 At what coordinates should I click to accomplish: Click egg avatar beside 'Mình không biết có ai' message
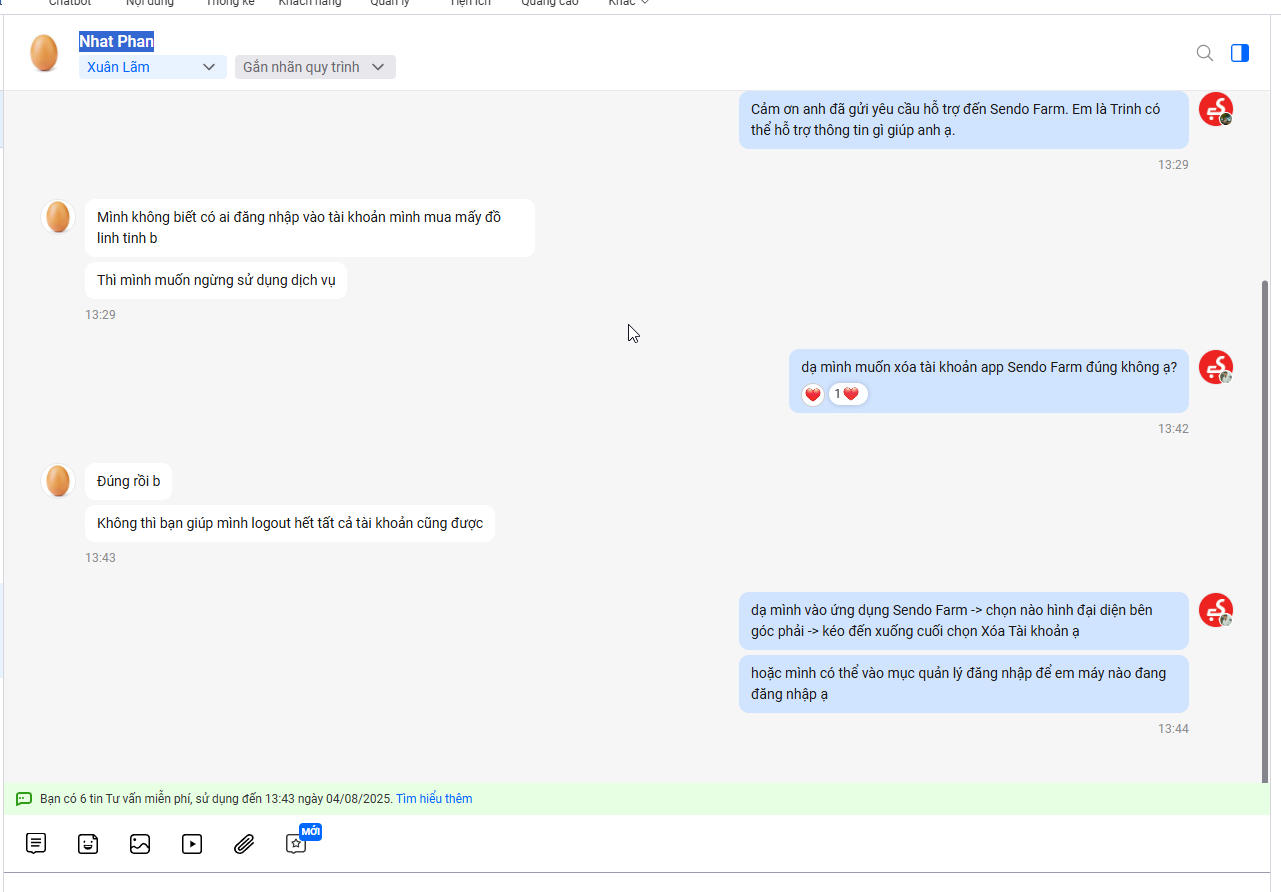[58, 217]
